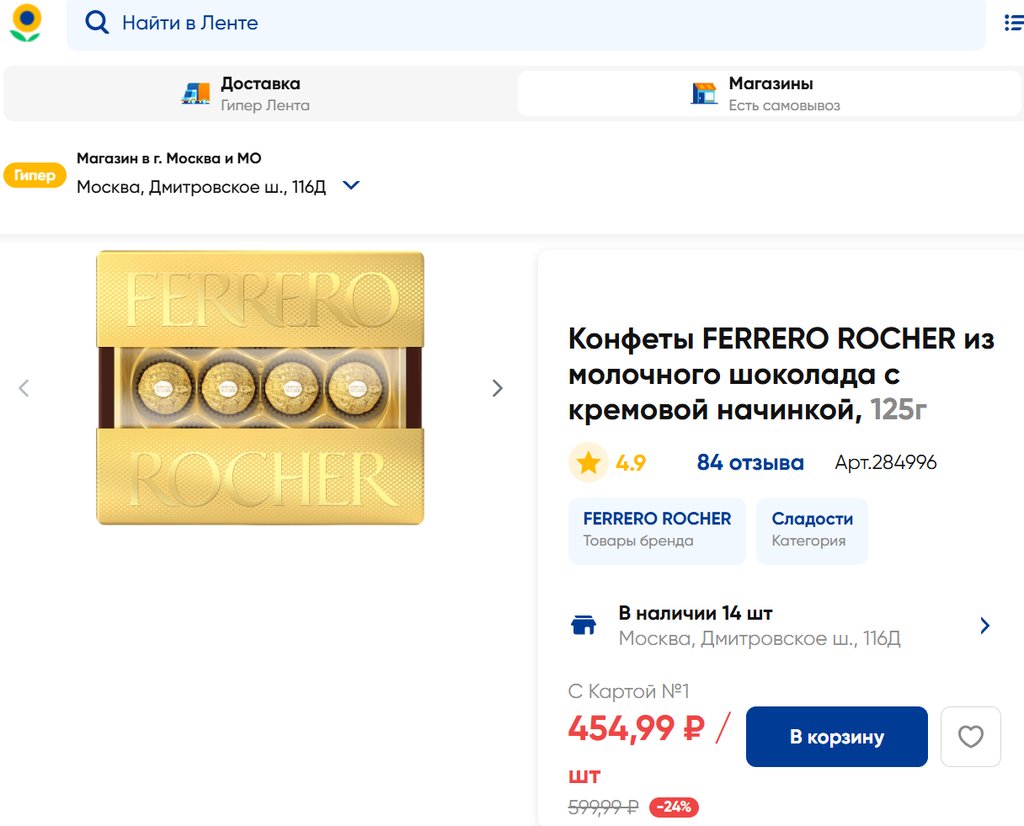
Task: Open the 84 отзыва reviews link
Action: click(x=750, y=462)
